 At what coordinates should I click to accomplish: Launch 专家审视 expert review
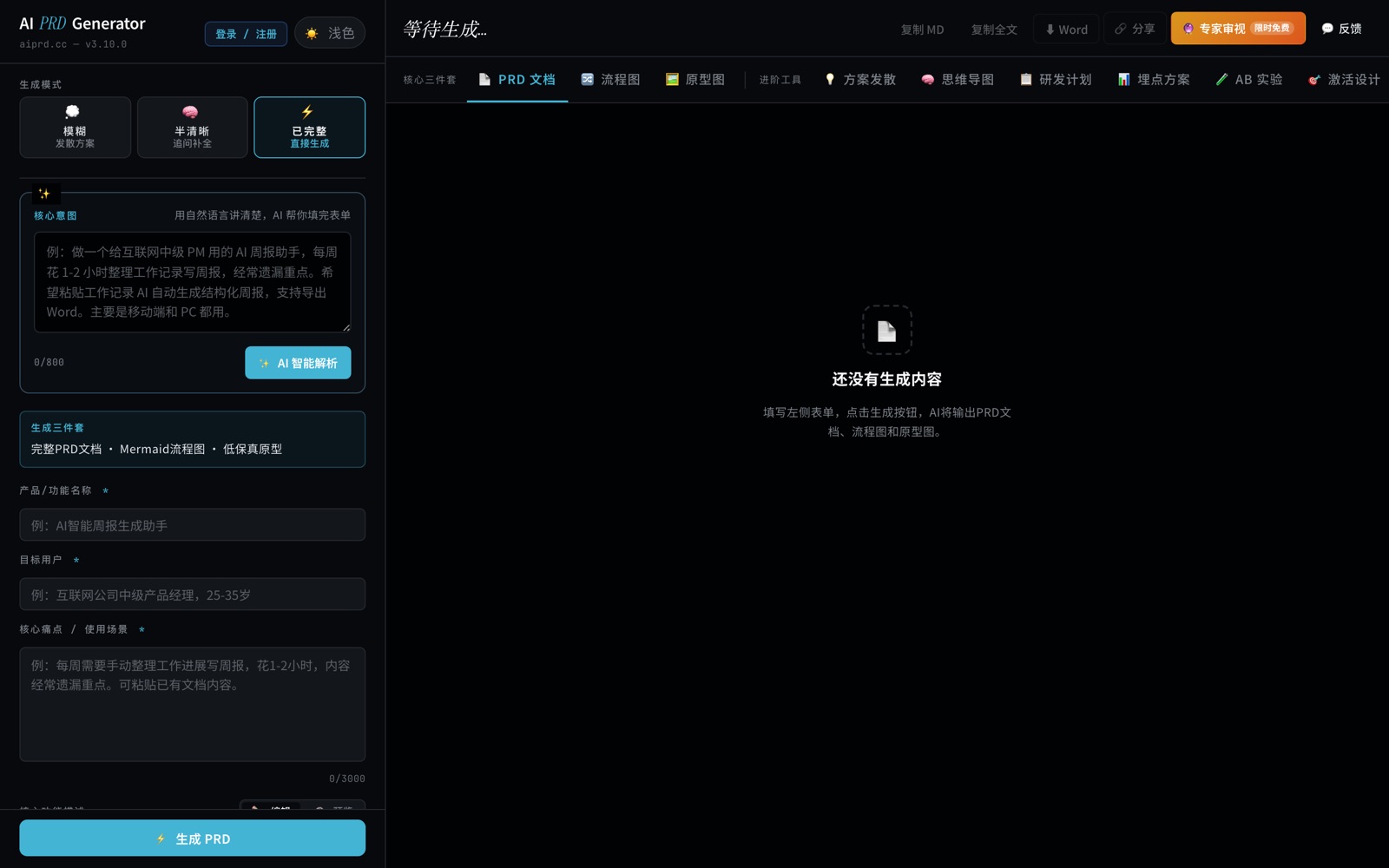1237,28
